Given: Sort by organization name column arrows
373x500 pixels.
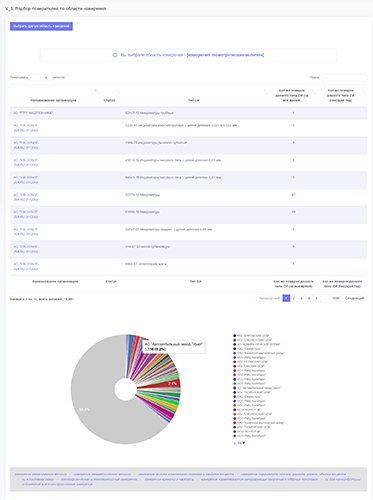Looking at the screenshot, I should coord(96,91).
